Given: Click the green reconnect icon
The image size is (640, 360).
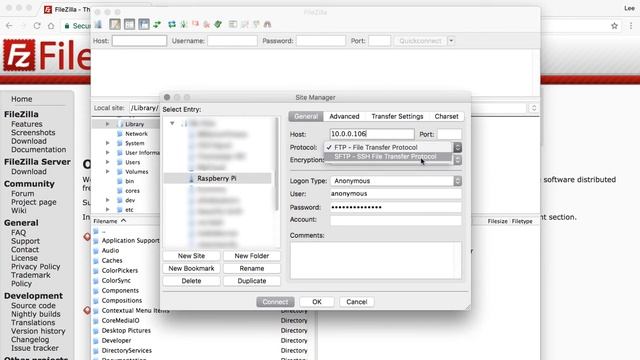Looking at the screenshot, I should point(218,24).
